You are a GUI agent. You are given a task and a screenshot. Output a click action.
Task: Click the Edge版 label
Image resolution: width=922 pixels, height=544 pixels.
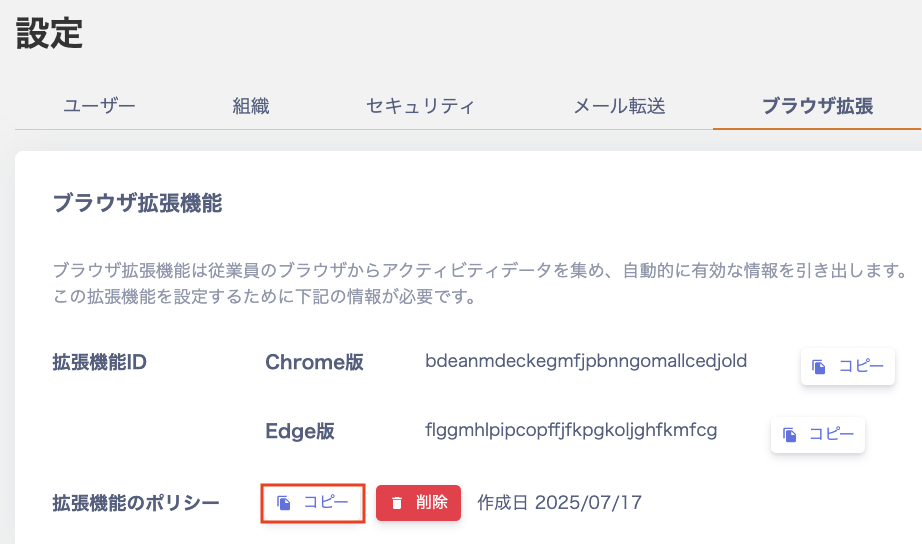tap(299, 432)
